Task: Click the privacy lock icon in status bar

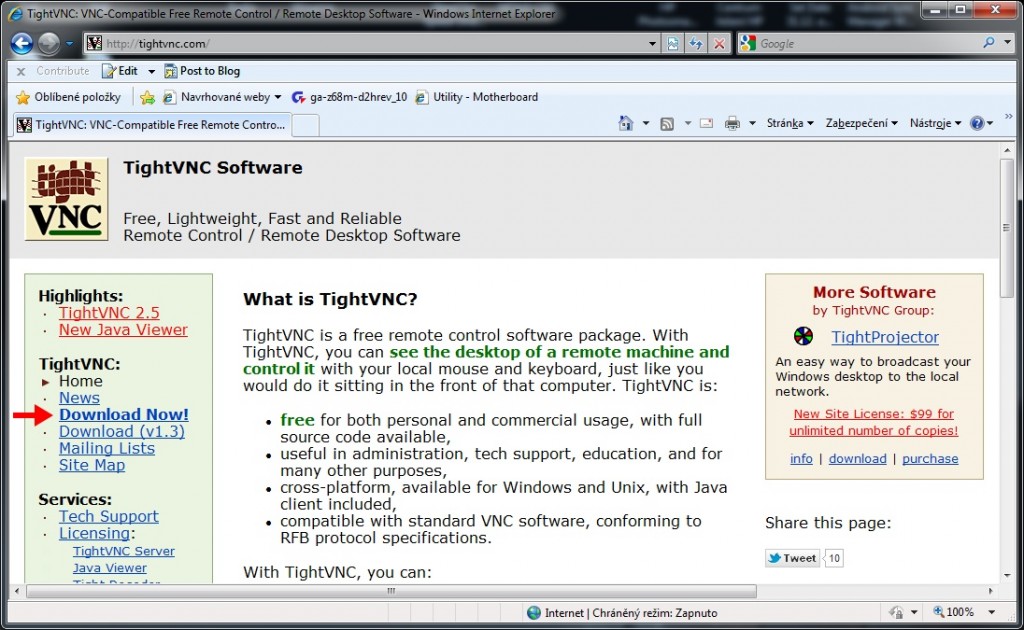Action: point(897,612)
